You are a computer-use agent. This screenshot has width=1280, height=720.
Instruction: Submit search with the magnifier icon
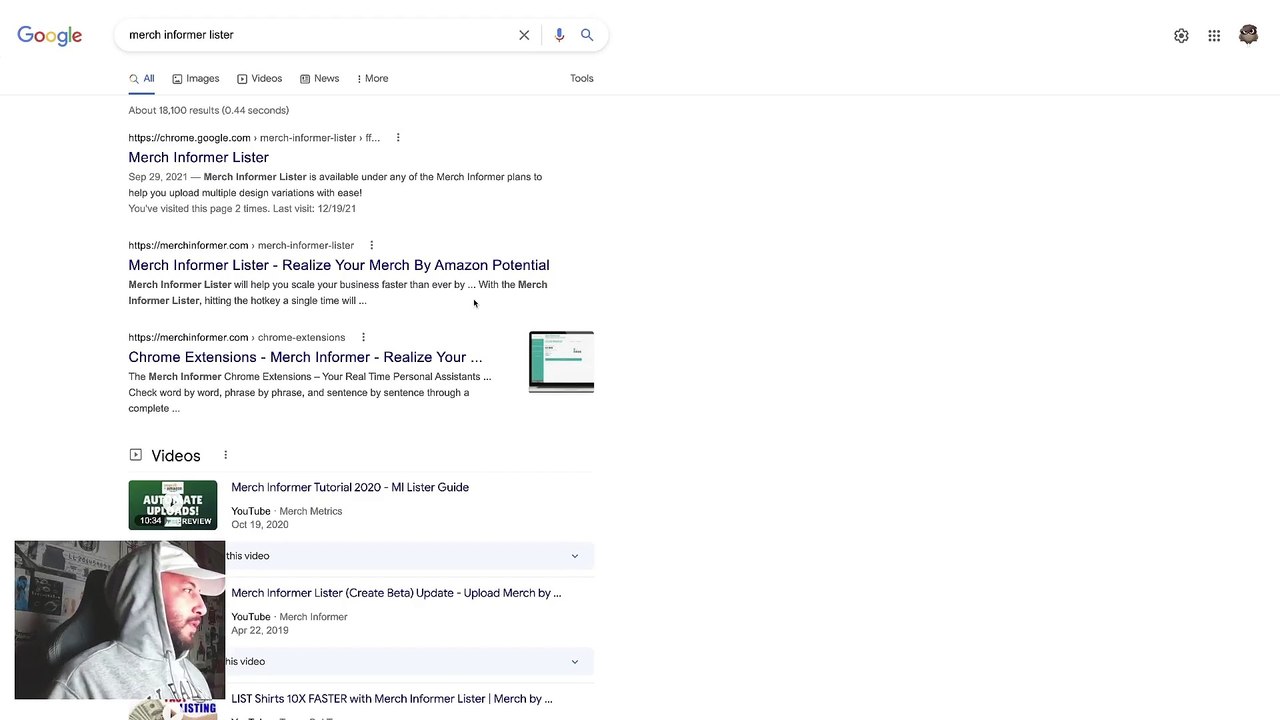[587, 35]
